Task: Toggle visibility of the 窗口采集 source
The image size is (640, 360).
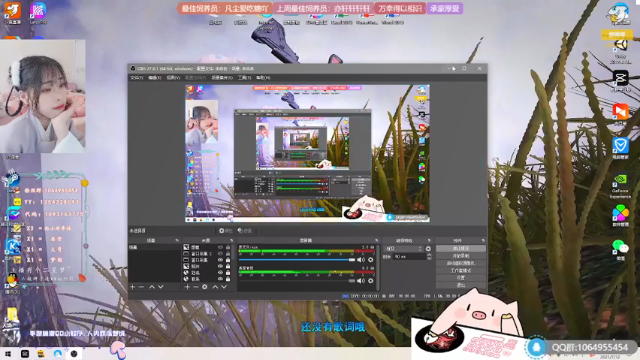Action: tap(220, 260)
